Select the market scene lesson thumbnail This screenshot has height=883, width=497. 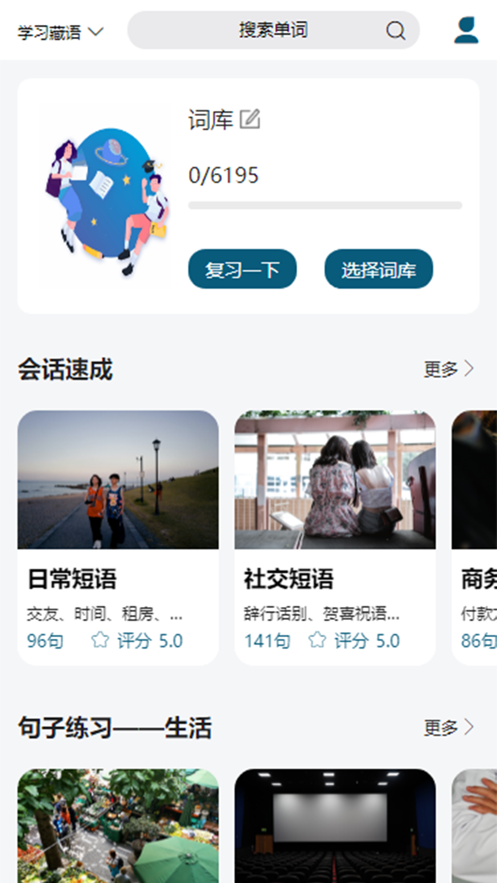point(118,826)
